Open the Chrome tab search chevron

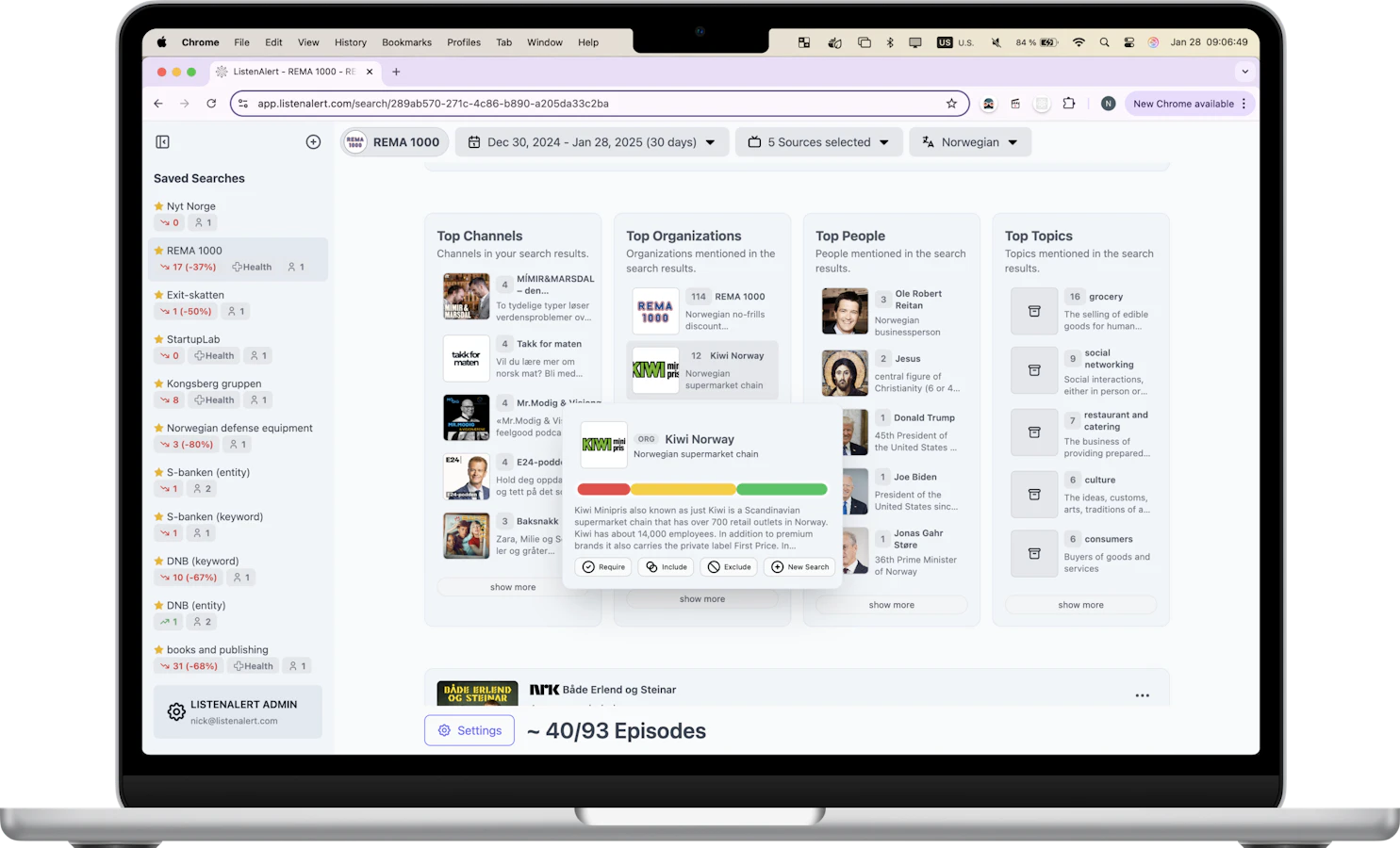(x=1245, y=72)
